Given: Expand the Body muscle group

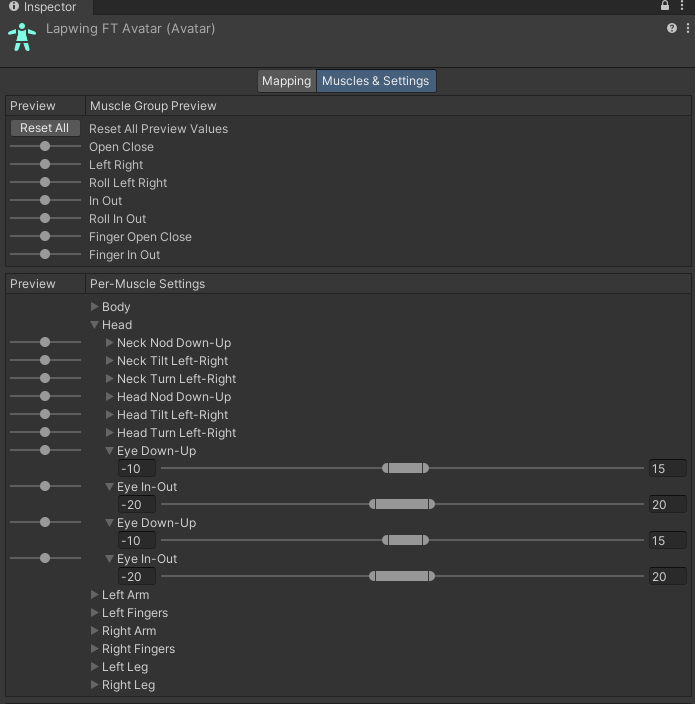Looking at the screenshot, I should [95, 307].
